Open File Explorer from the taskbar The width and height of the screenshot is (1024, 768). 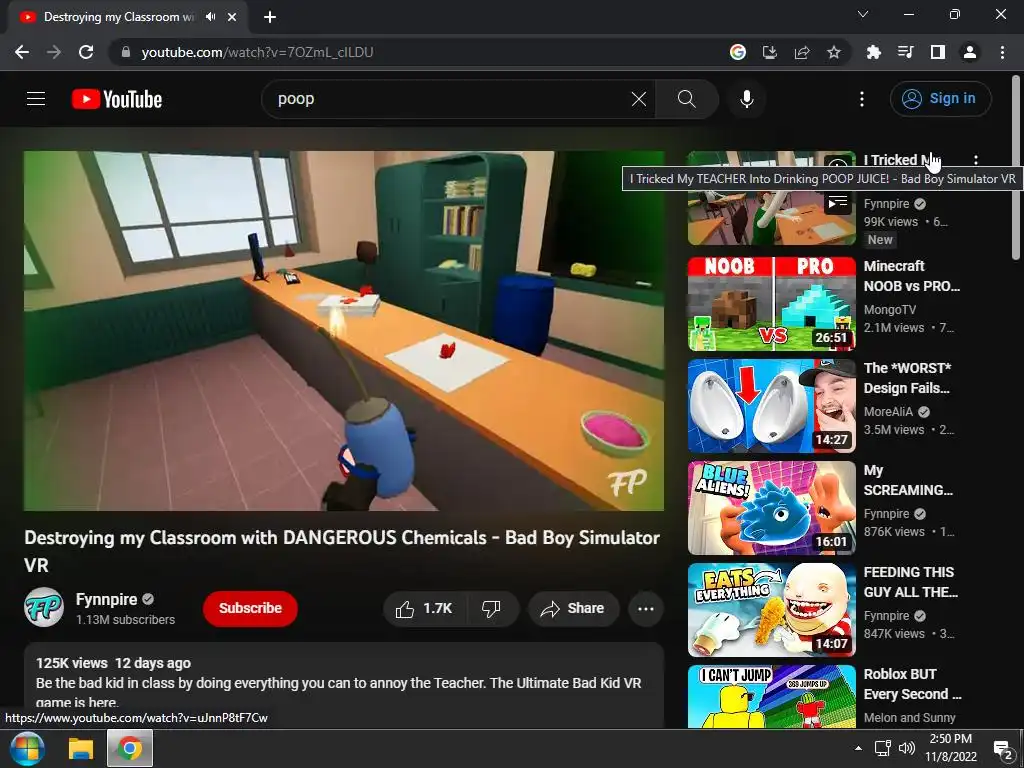[x=81, y=748]
